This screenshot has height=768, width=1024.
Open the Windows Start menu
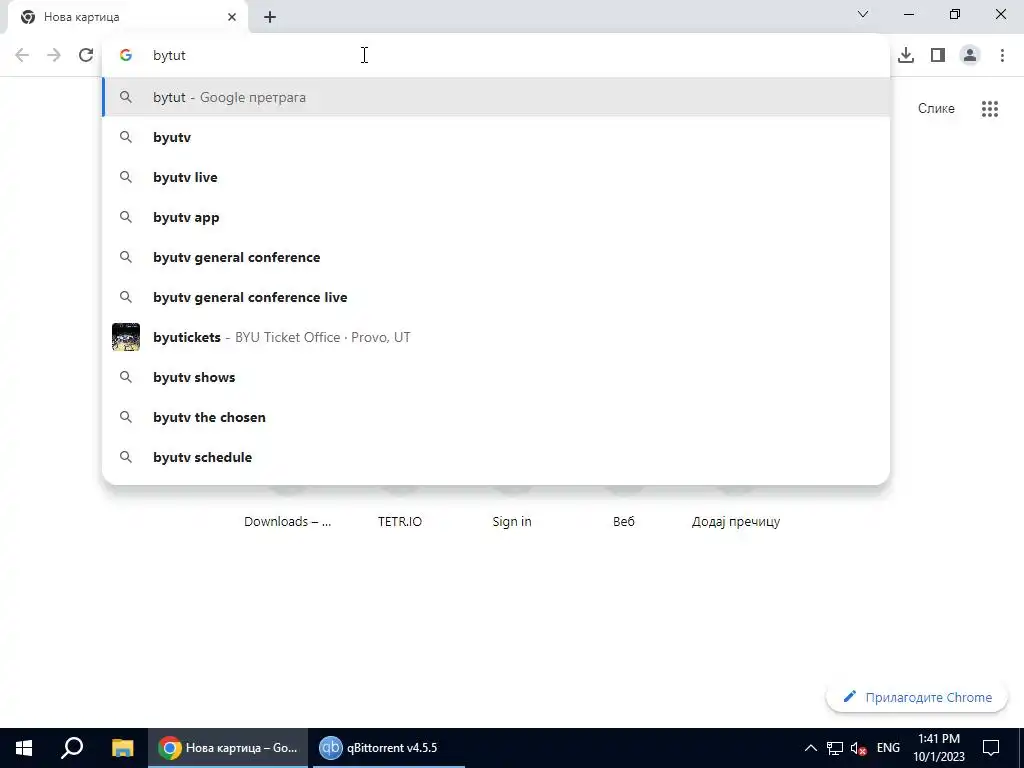[x=24, y=748]
